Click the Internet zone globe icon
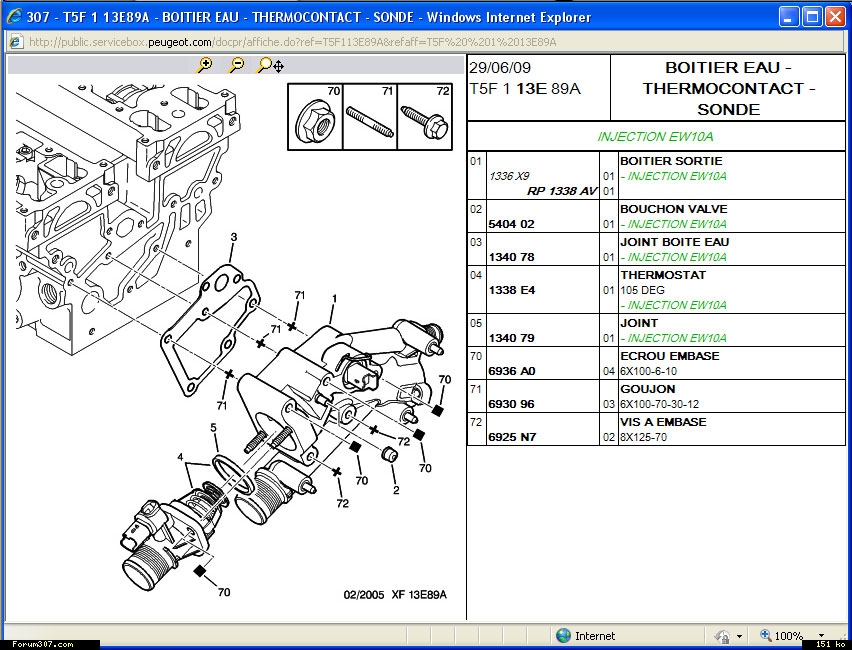This screenshot has height=650, width=852. (564, 636)
